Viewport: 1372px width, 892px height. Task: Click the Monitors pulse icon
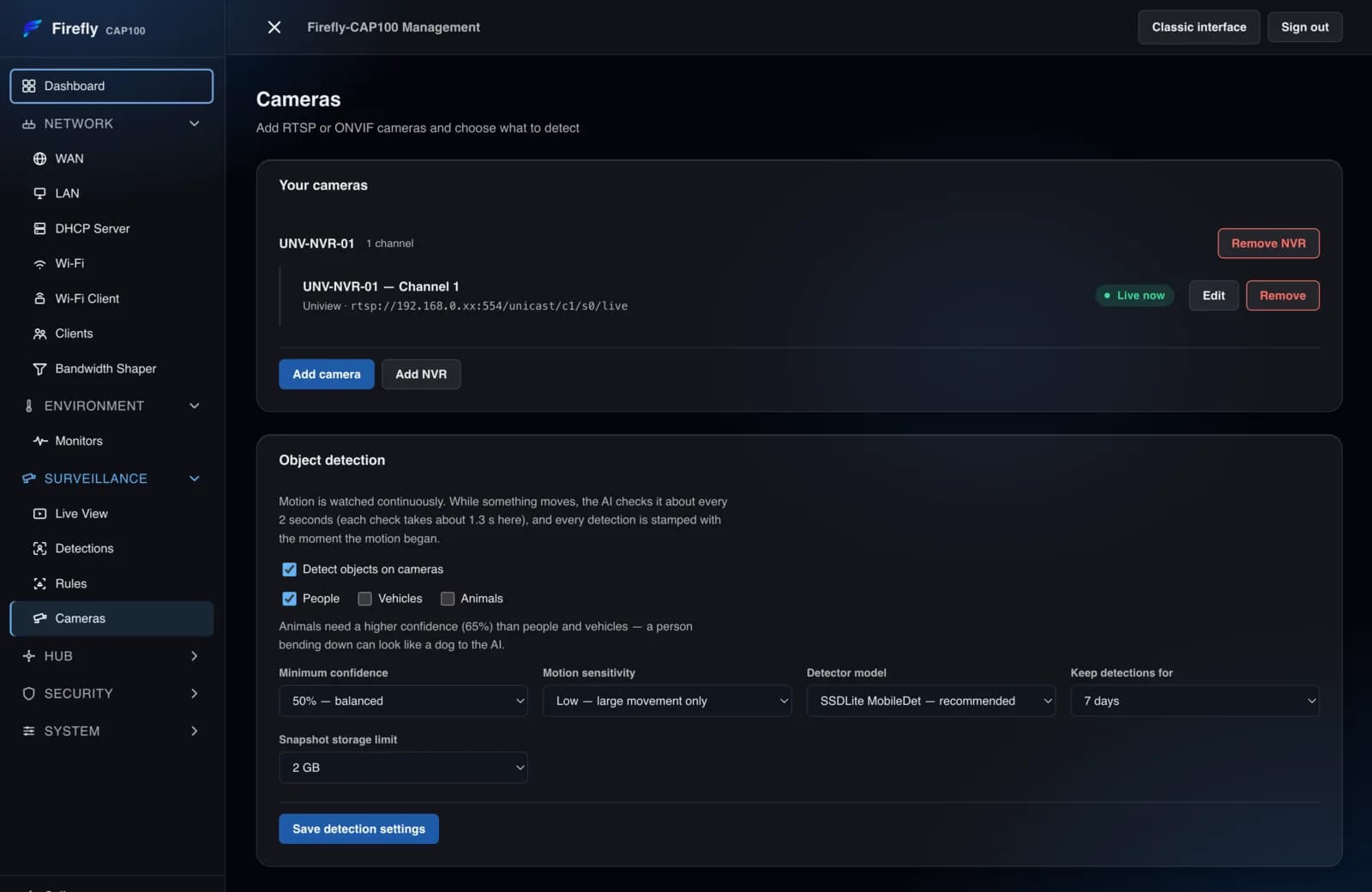pos(39,441)
